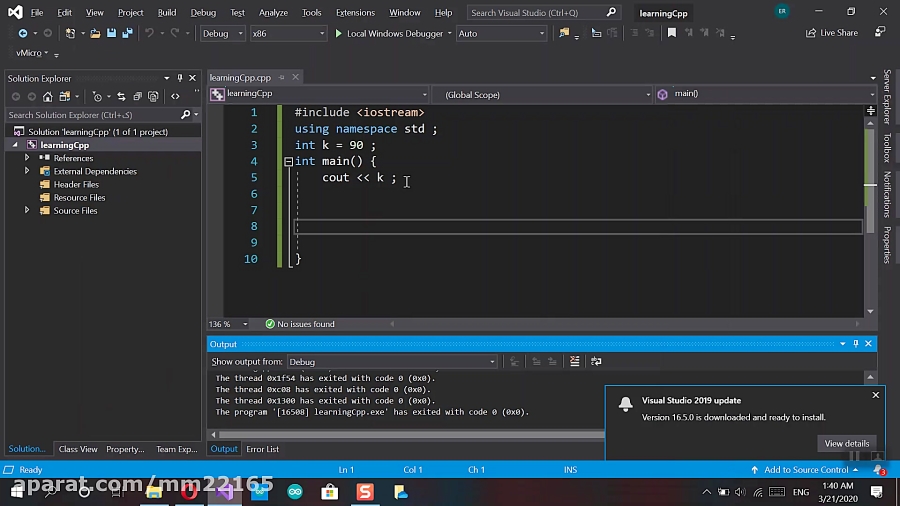Open the Global Scope dropdown

click(543, 95)
